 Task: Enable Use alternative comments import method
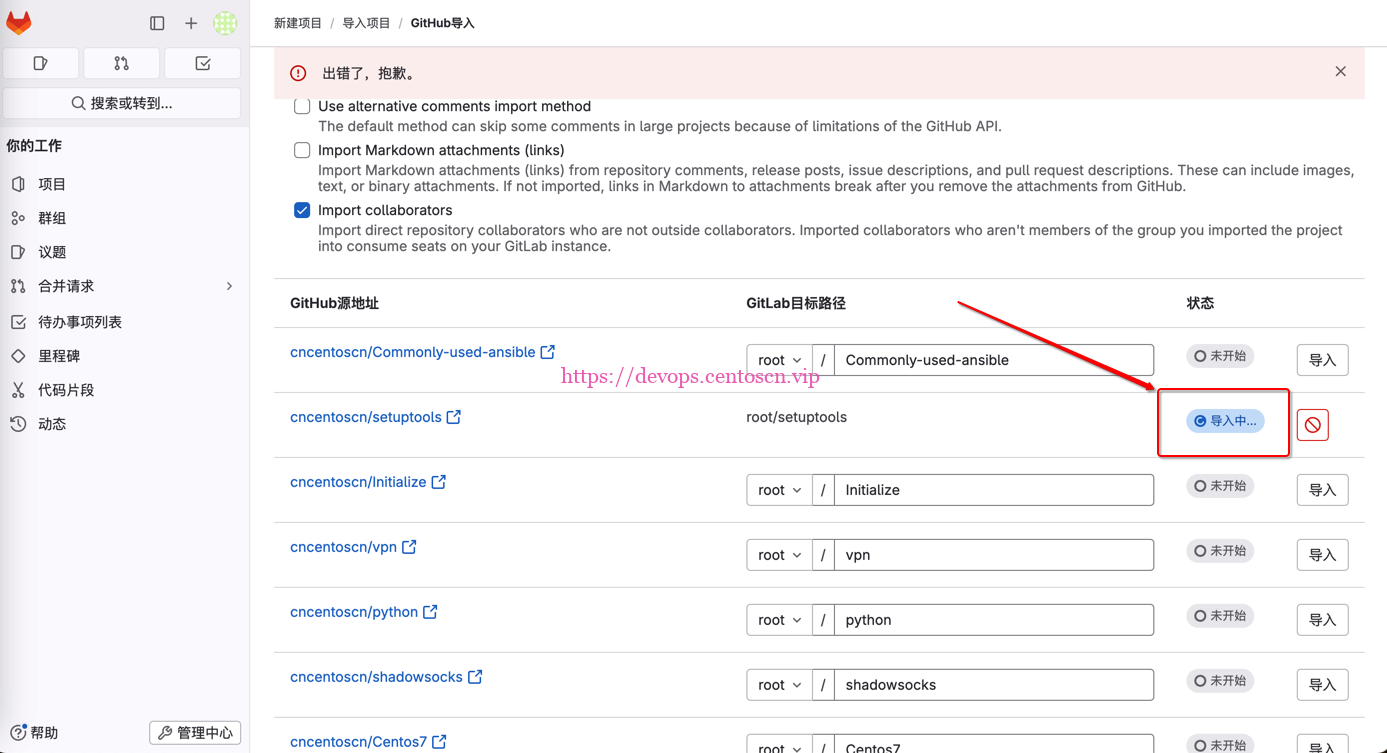[x=302, y=106]
